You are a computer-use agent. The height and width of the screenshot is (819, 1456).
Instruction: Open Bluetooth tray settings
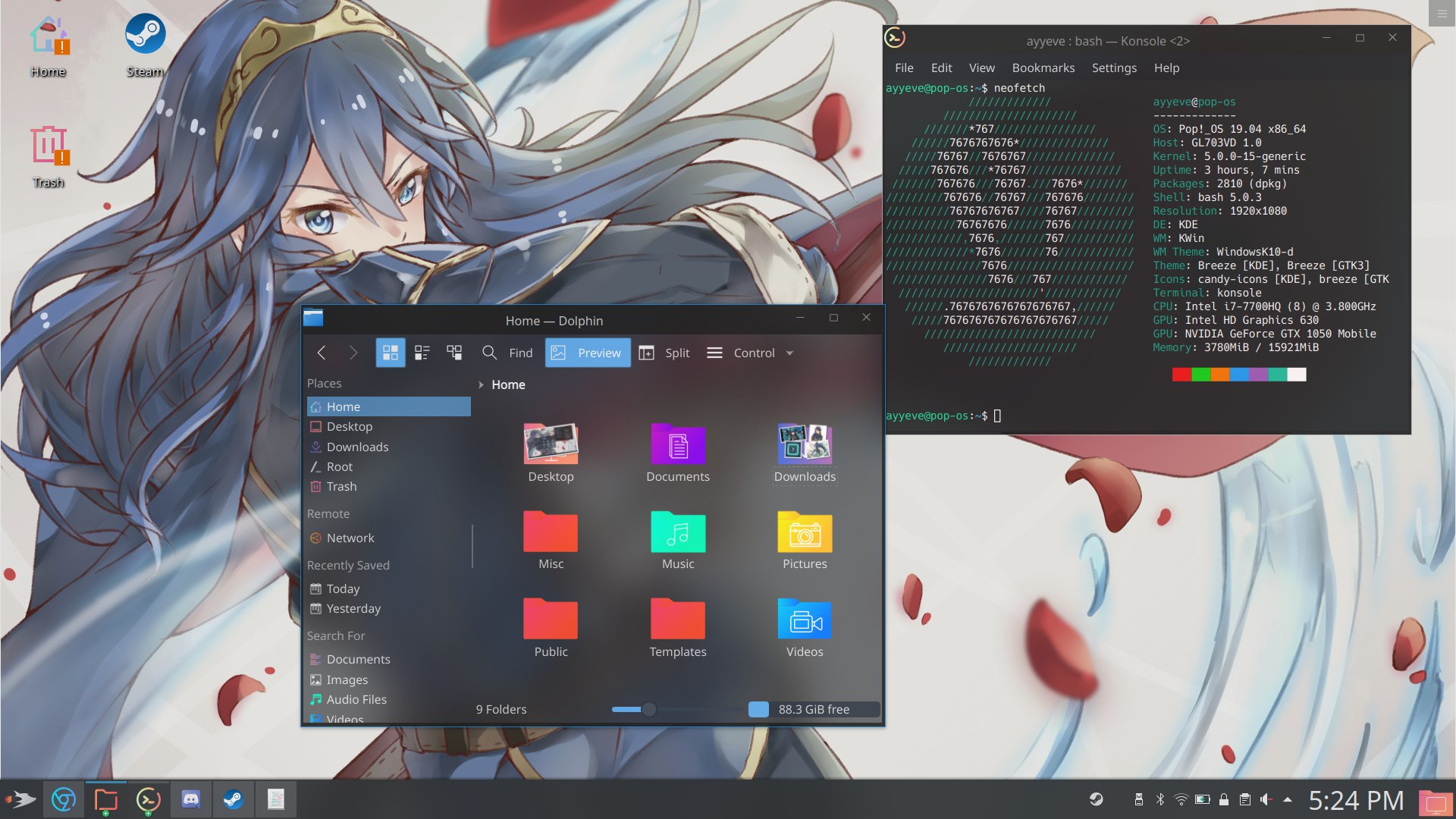tap(1160, 799)
